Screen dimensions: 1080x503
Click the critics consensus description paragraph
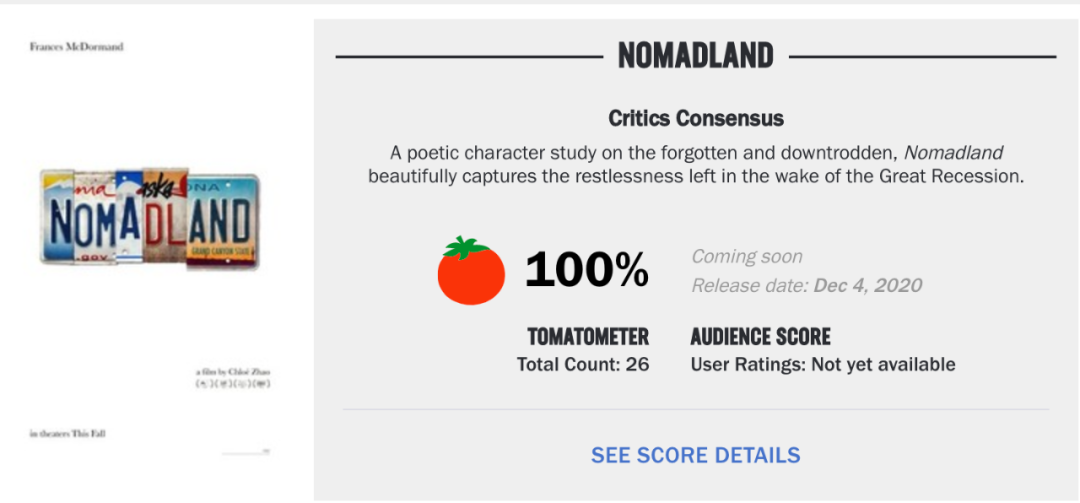pyautogui.click(x=696, y=164)
